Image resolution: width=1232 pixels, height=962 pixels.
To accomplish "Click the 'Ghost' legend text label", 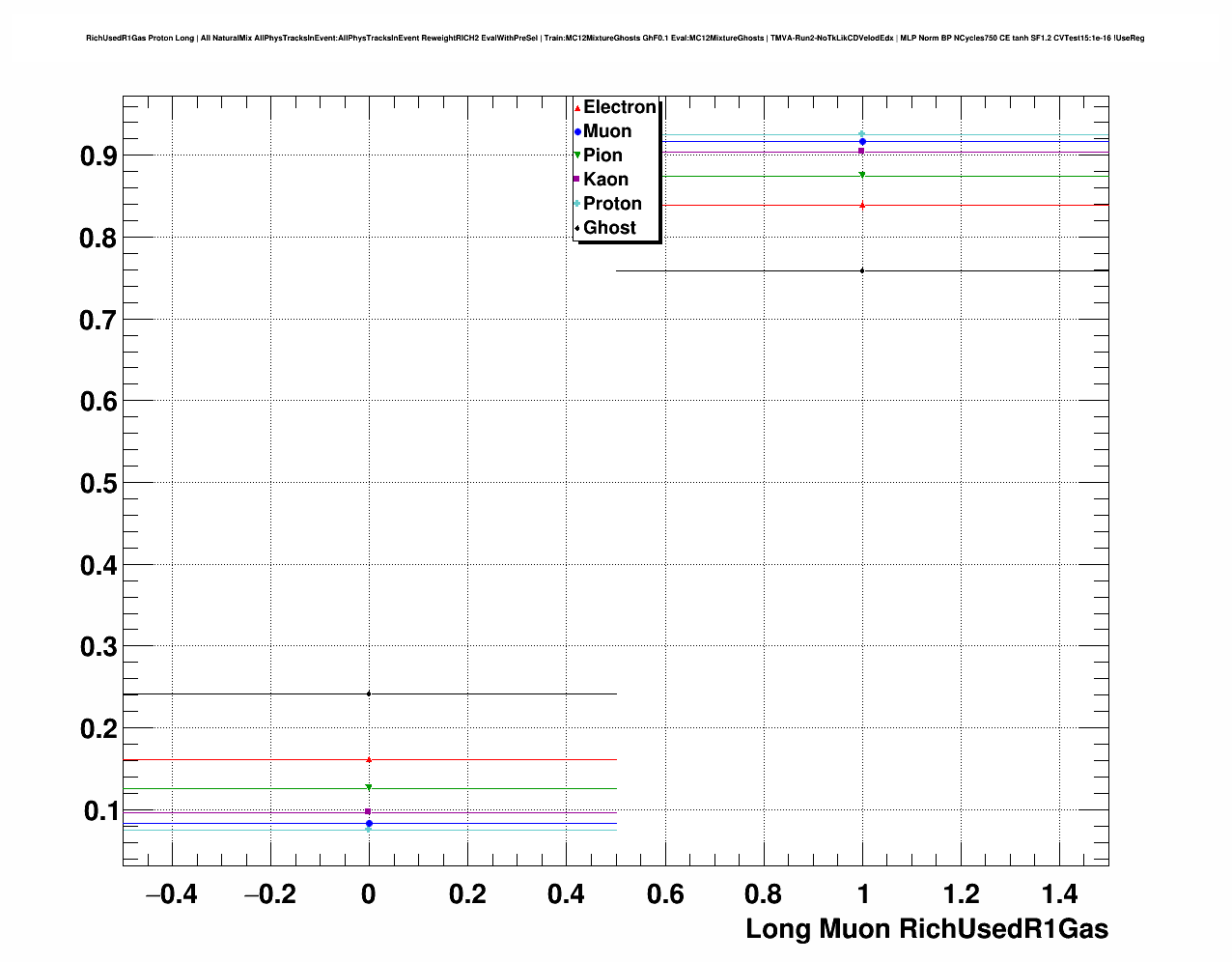I will pos(609,228).
